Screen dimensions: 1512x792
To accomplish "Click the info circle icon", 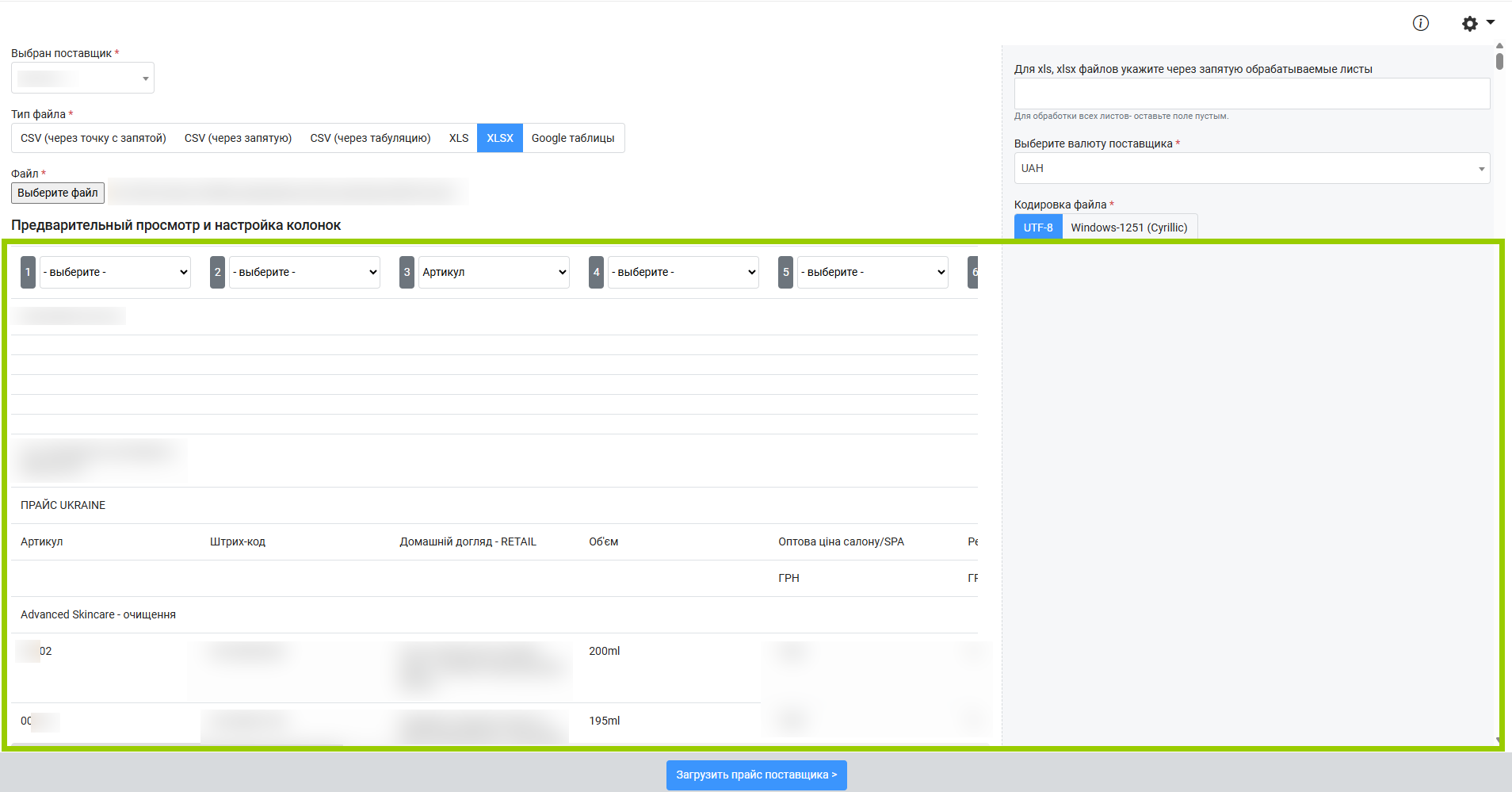I will (x=1420, y=23).
